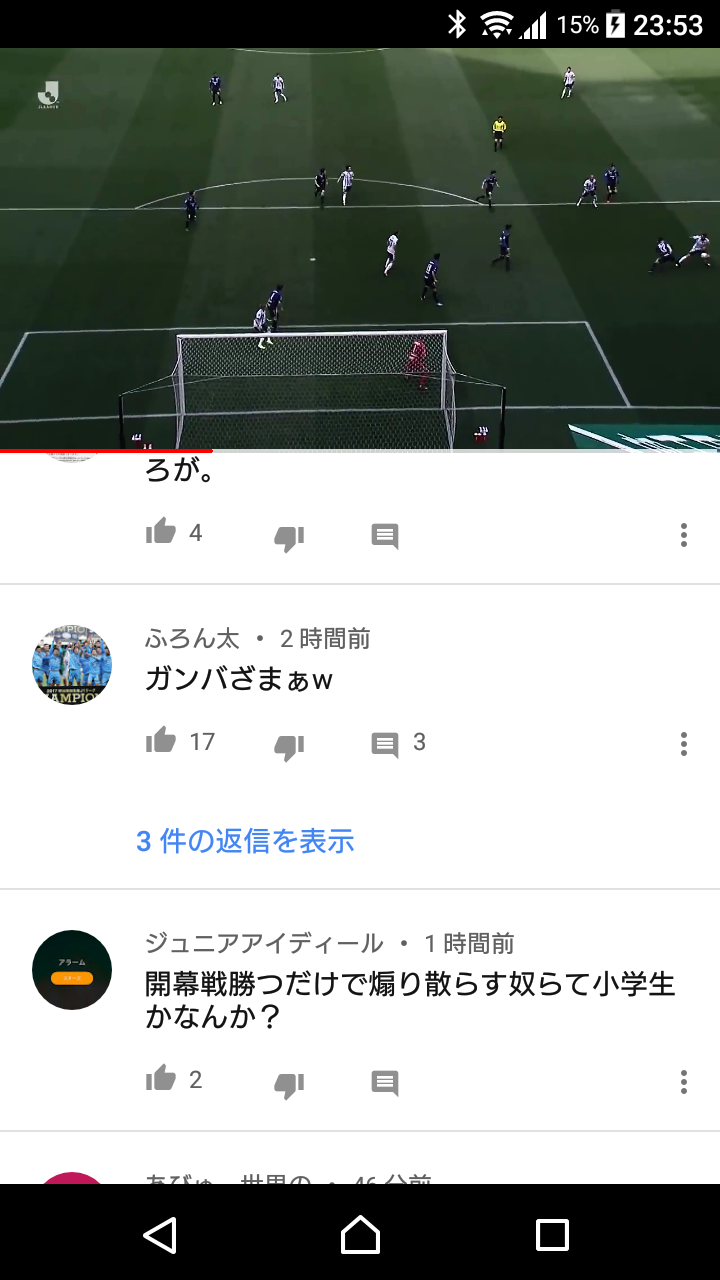Screen dimensions: 720x1280
Task: Dislike the ガンバざまぁw comment
Action: click(x=289, y=746)
